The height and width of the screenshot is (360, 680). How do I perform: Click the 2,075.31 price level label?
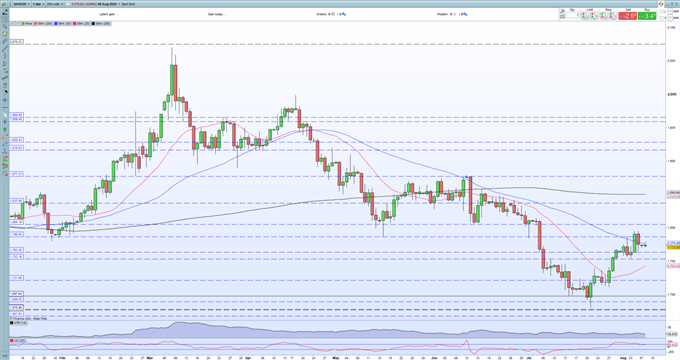point(16,42)
